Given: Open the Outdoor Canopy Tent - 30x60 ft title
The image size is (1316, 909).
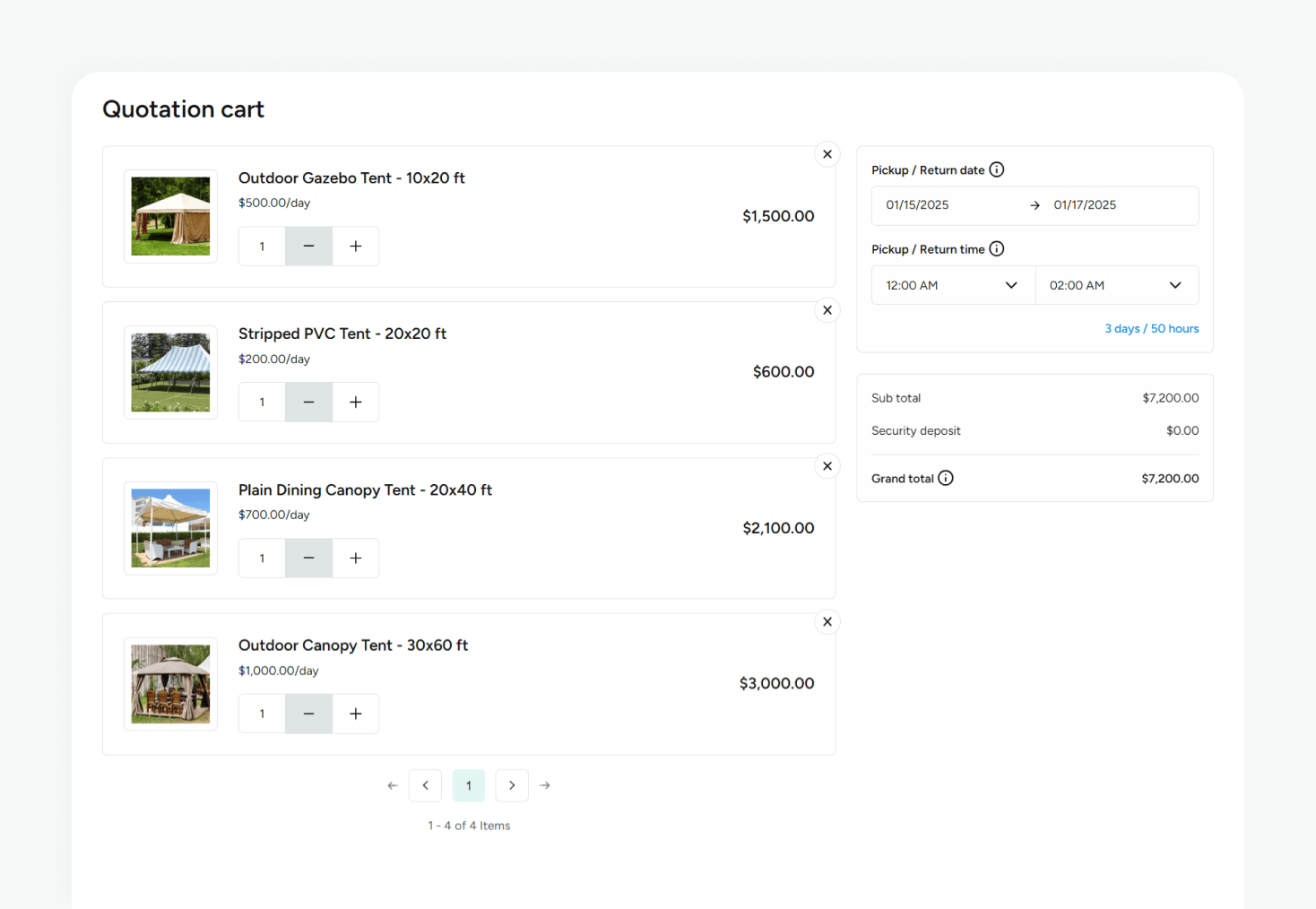Looking at the screenshot, I should click(x=353, y=645).
